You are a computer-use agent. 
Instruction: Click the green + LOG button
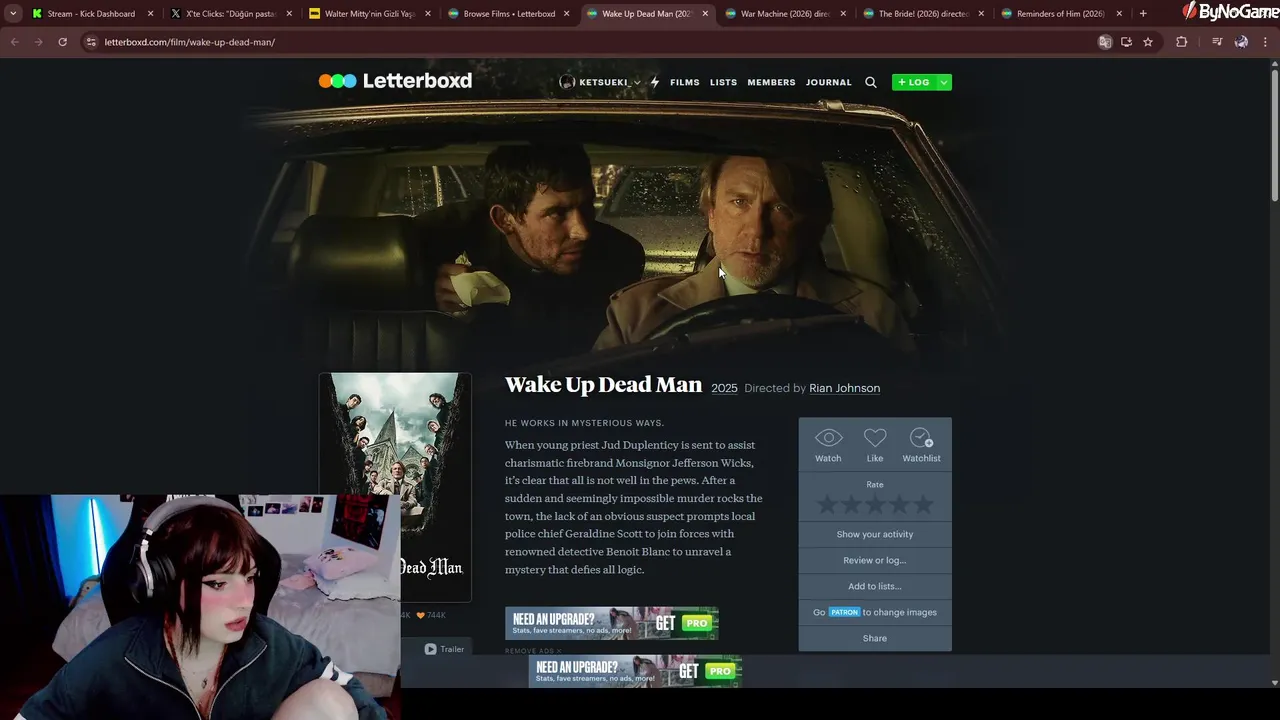click(x=914, y=82)
